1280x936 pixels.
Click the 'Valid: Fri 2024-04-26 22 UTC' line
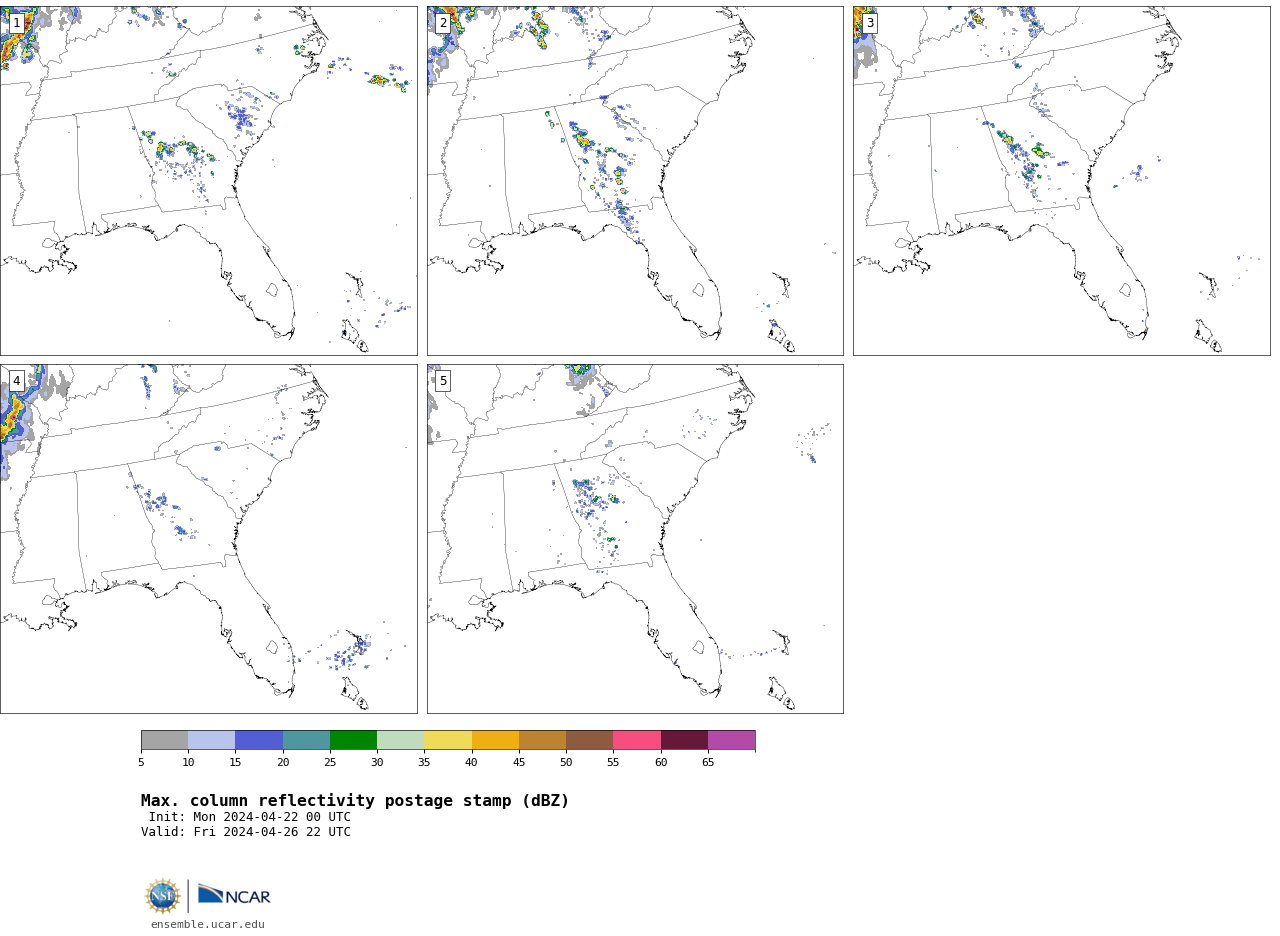tap(246, 832)
